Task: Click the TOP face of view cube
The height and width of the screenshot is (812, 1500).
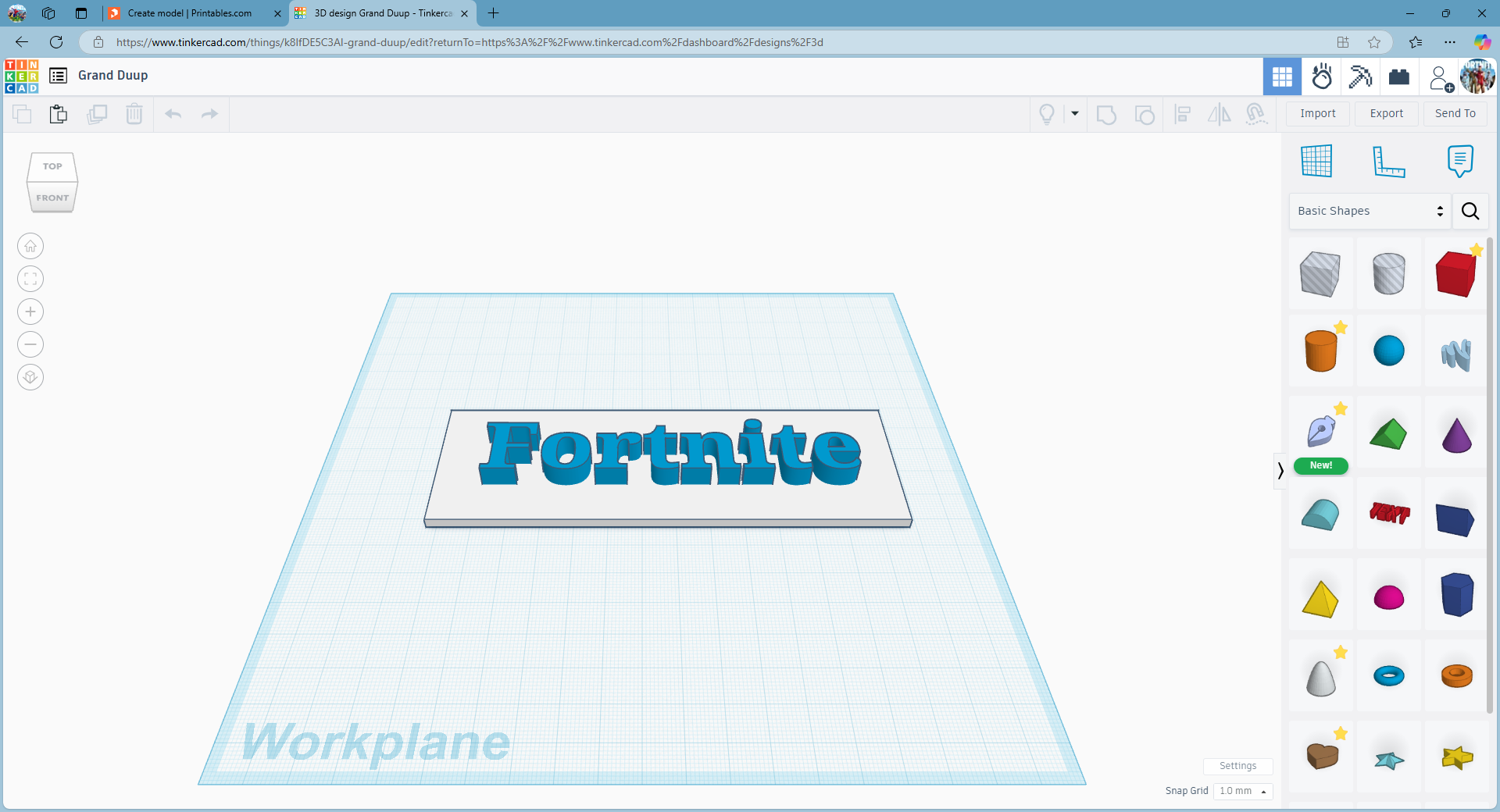Action: (52, 166)
